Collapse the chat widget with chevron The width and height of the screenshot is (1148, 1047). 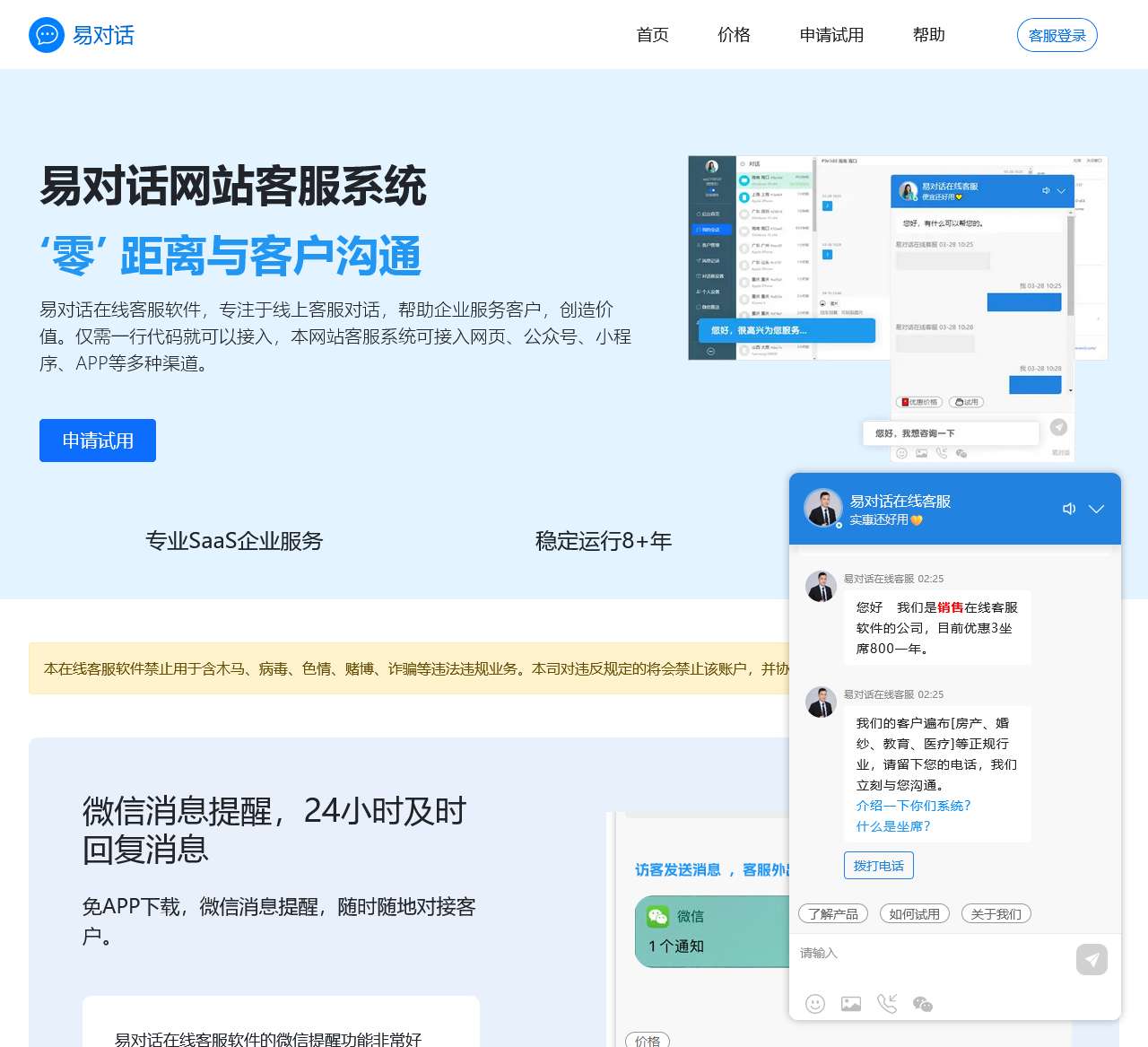pos(1096,509)
